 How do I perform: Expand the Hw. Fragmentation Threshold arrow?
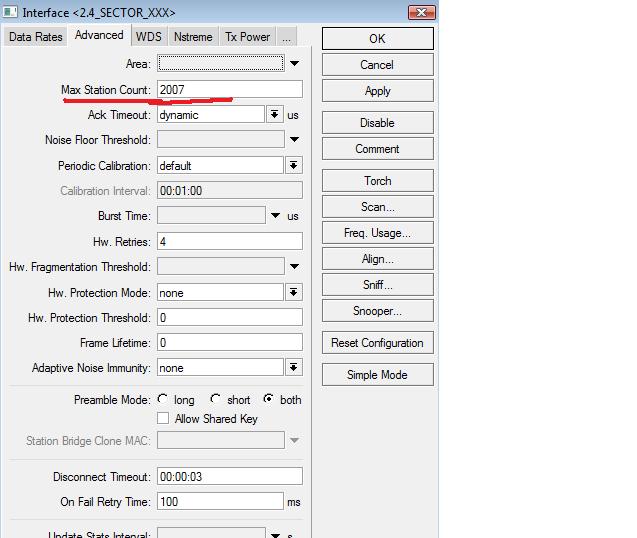pyautogui.click(x=295, y=267)
